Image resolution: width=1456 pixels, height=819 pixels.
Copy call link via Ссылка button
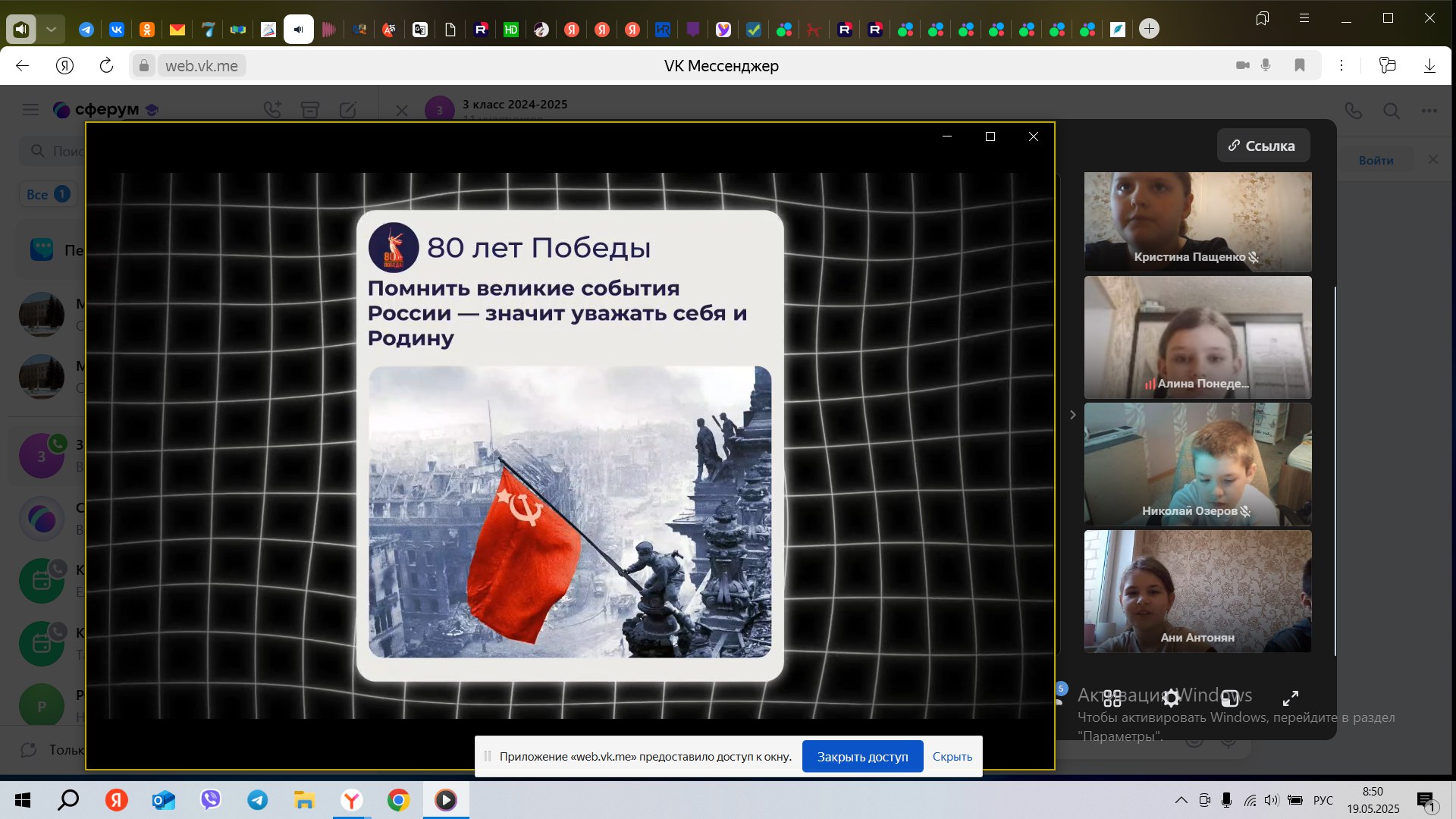coord(1263,146)
